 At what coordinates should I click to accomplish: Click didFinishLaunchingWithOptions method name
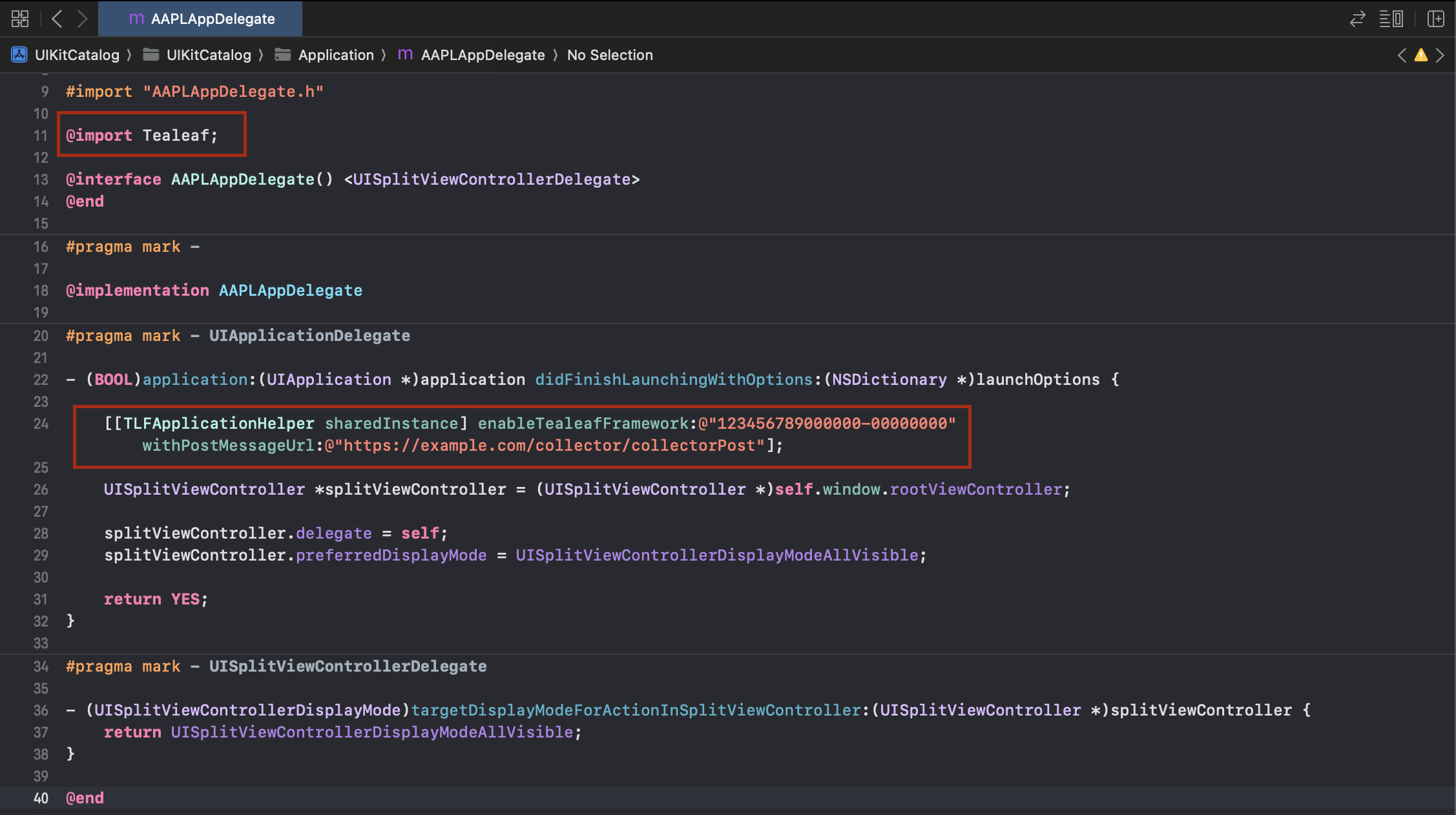coord(674,380)
